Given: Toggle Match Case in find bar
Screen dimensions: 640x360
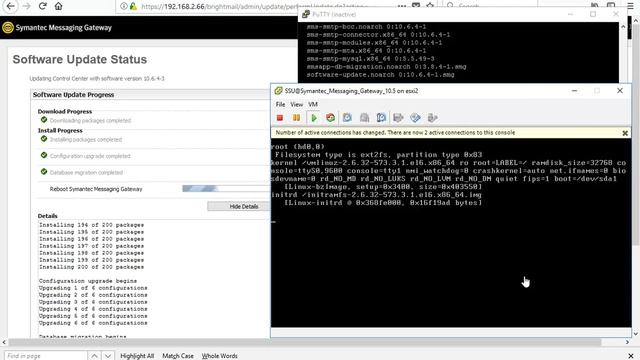Looking at the screenshot, I should (x=178, y=356).
